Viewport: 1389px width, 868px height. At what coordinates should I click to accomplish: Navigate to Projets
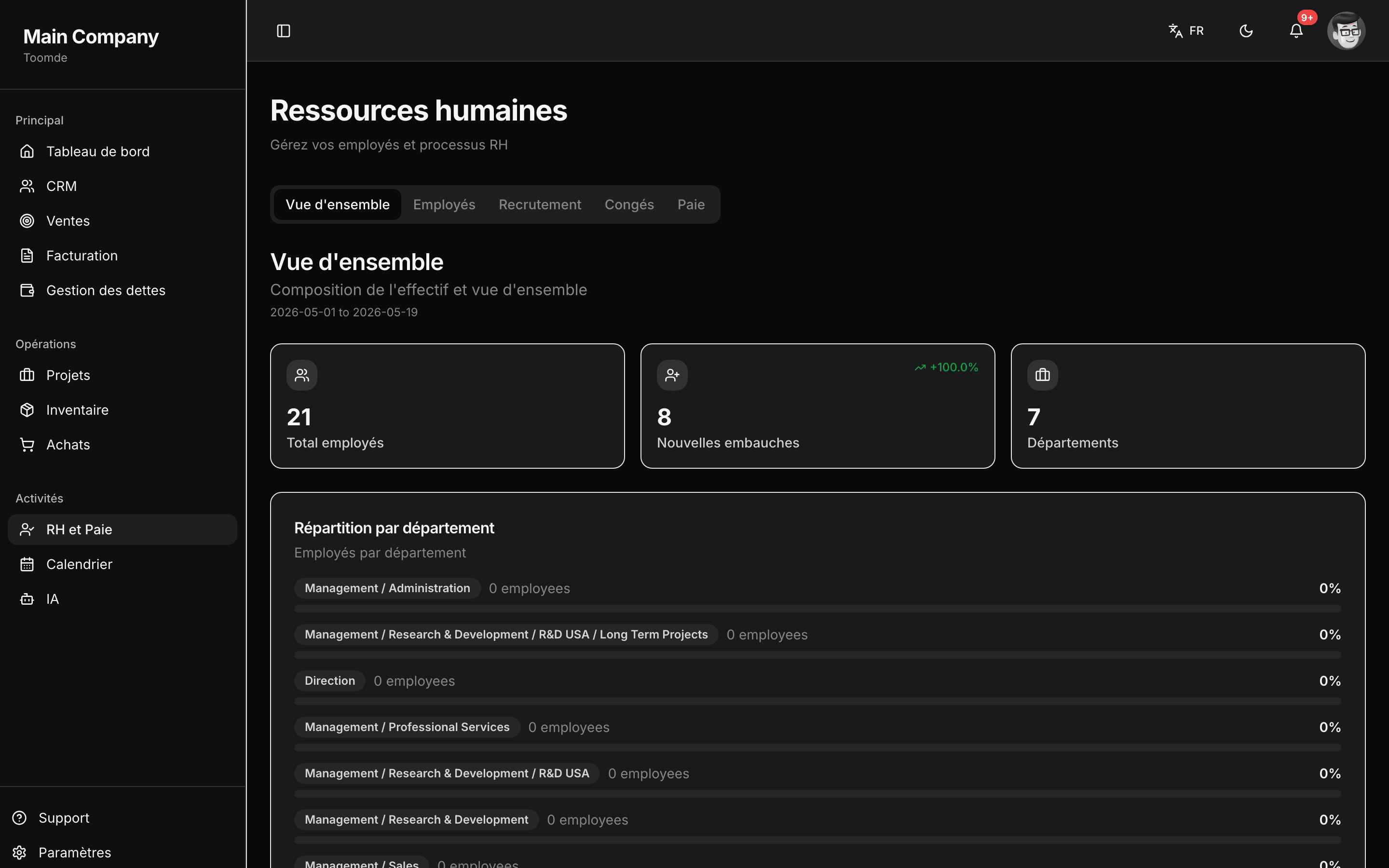click(x=122, y=375)
